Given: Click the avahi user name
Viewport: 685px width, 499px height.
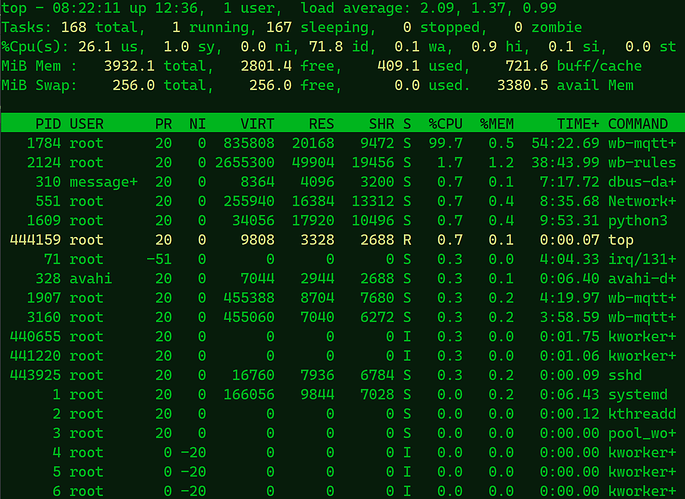Looking at the screenshot, I should 91,279.
